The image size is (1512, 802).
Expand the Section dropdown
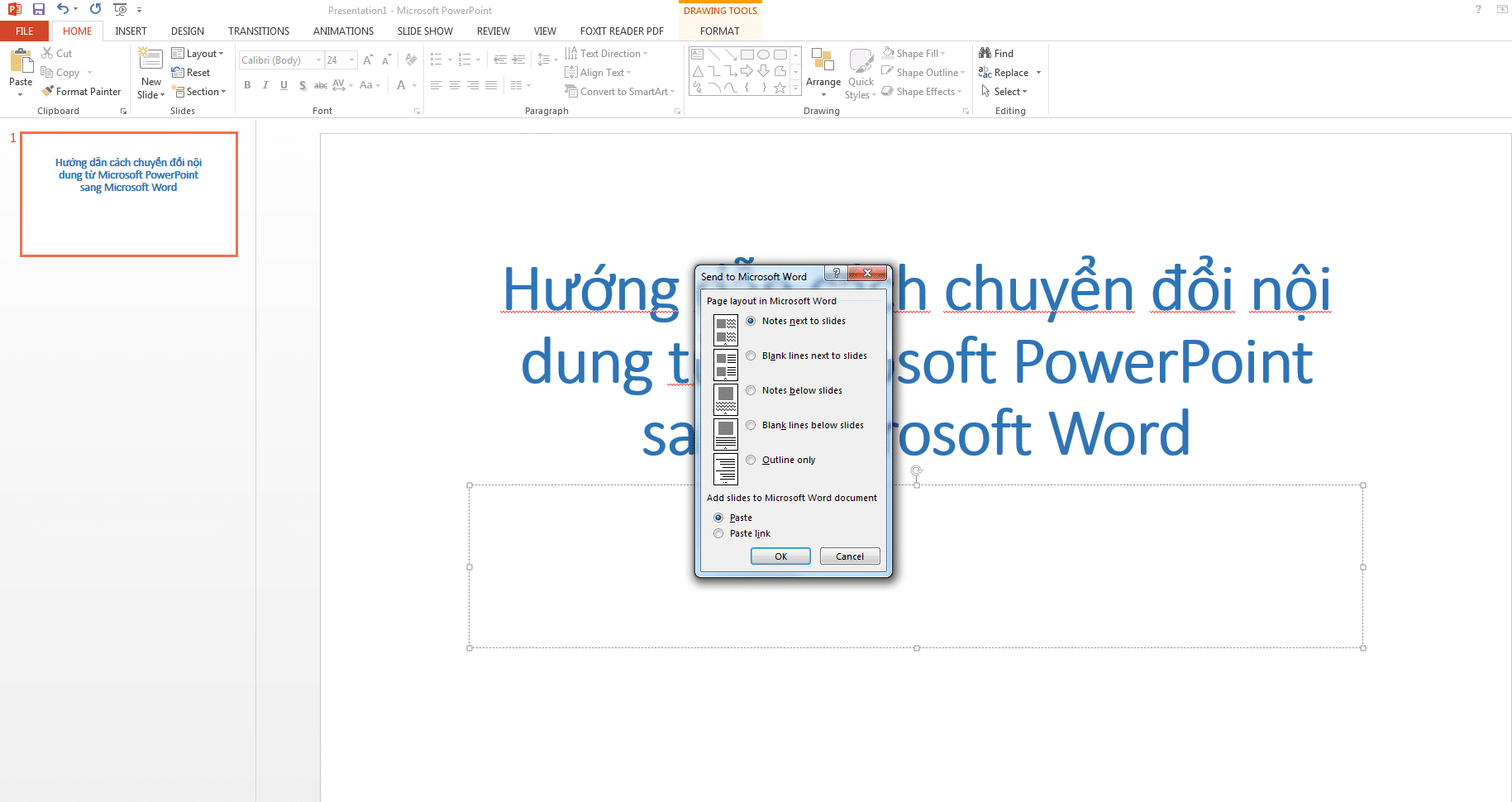click(198, 92)
